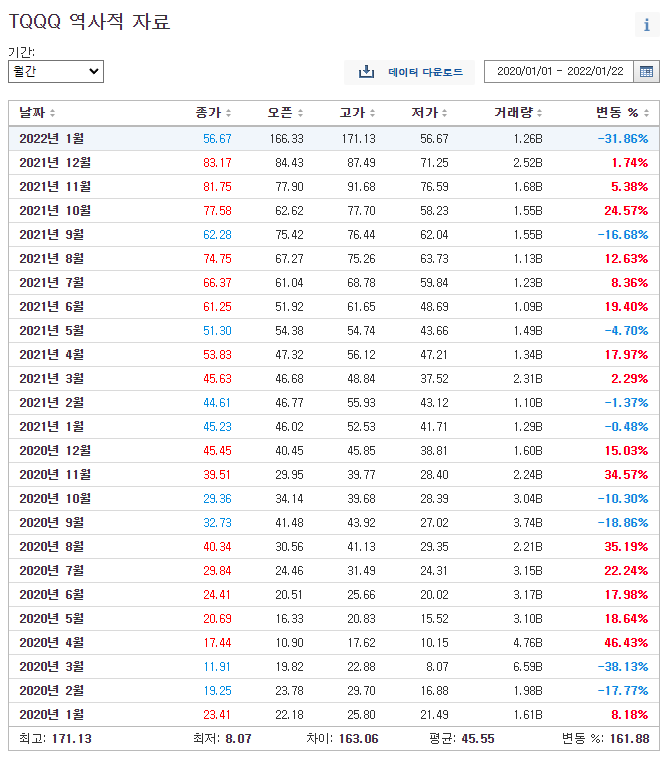This screenshot has width=666, height=762.
Task: Select the 2020년 10월 row date
Action: pyautogui.click(x=55, y=499)
